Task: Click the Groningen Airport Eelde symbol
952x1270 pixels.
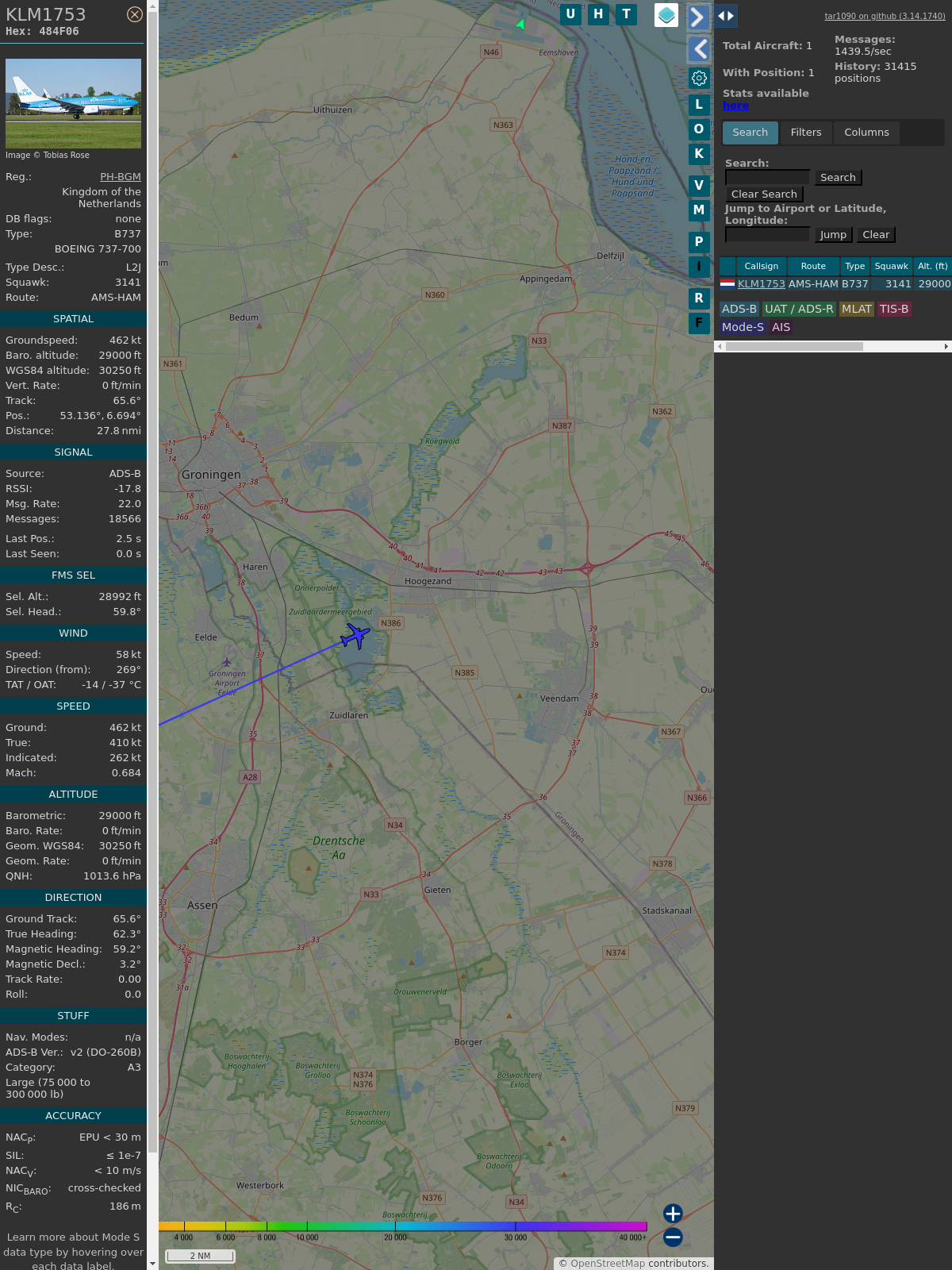Action: [x=227, y=662]
